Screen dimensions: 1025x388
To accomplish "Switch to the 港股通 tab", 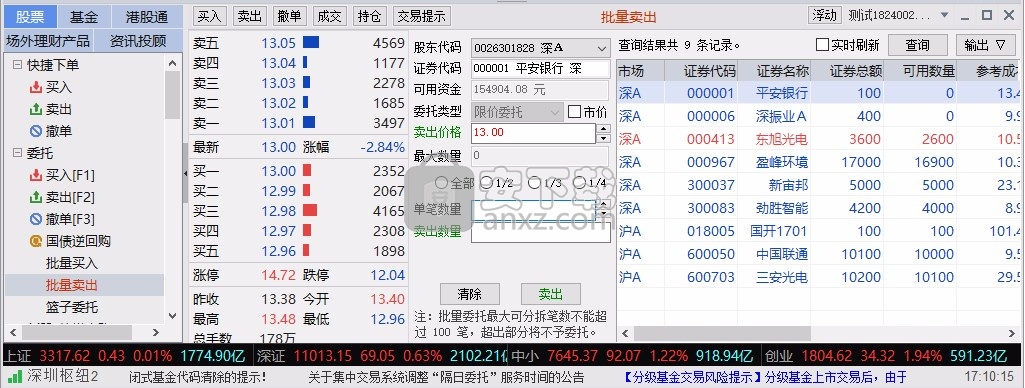I will (x=146, y=17).
